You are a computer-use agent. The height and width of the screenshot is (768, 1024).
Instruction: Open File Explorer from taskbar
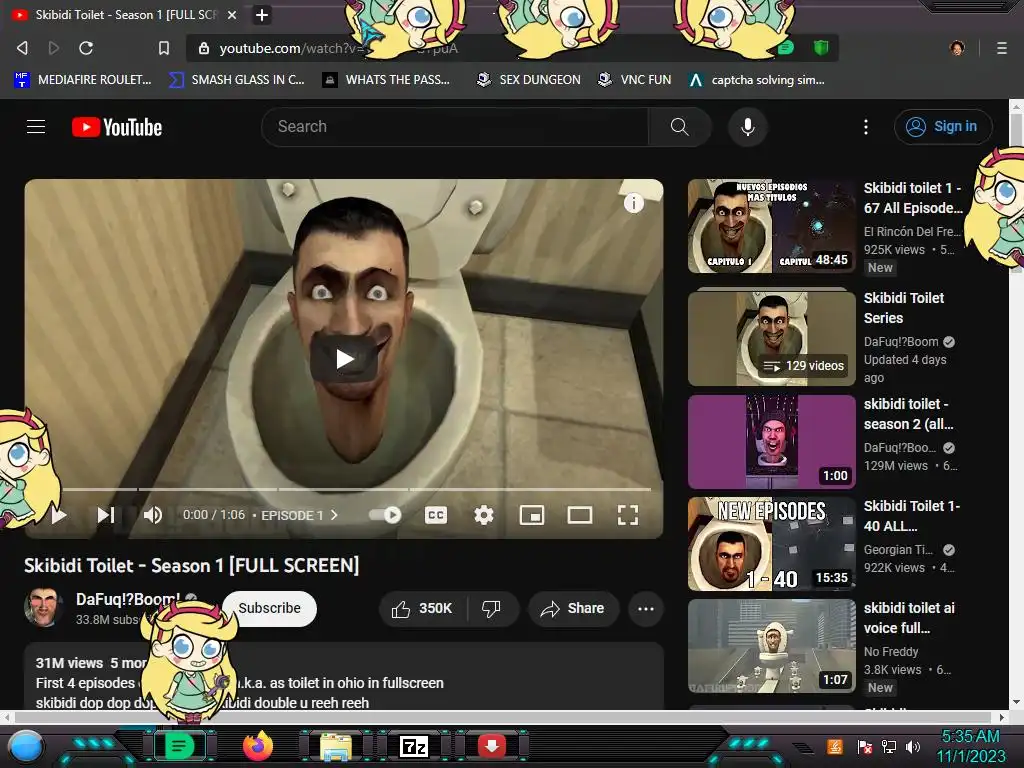336,746
